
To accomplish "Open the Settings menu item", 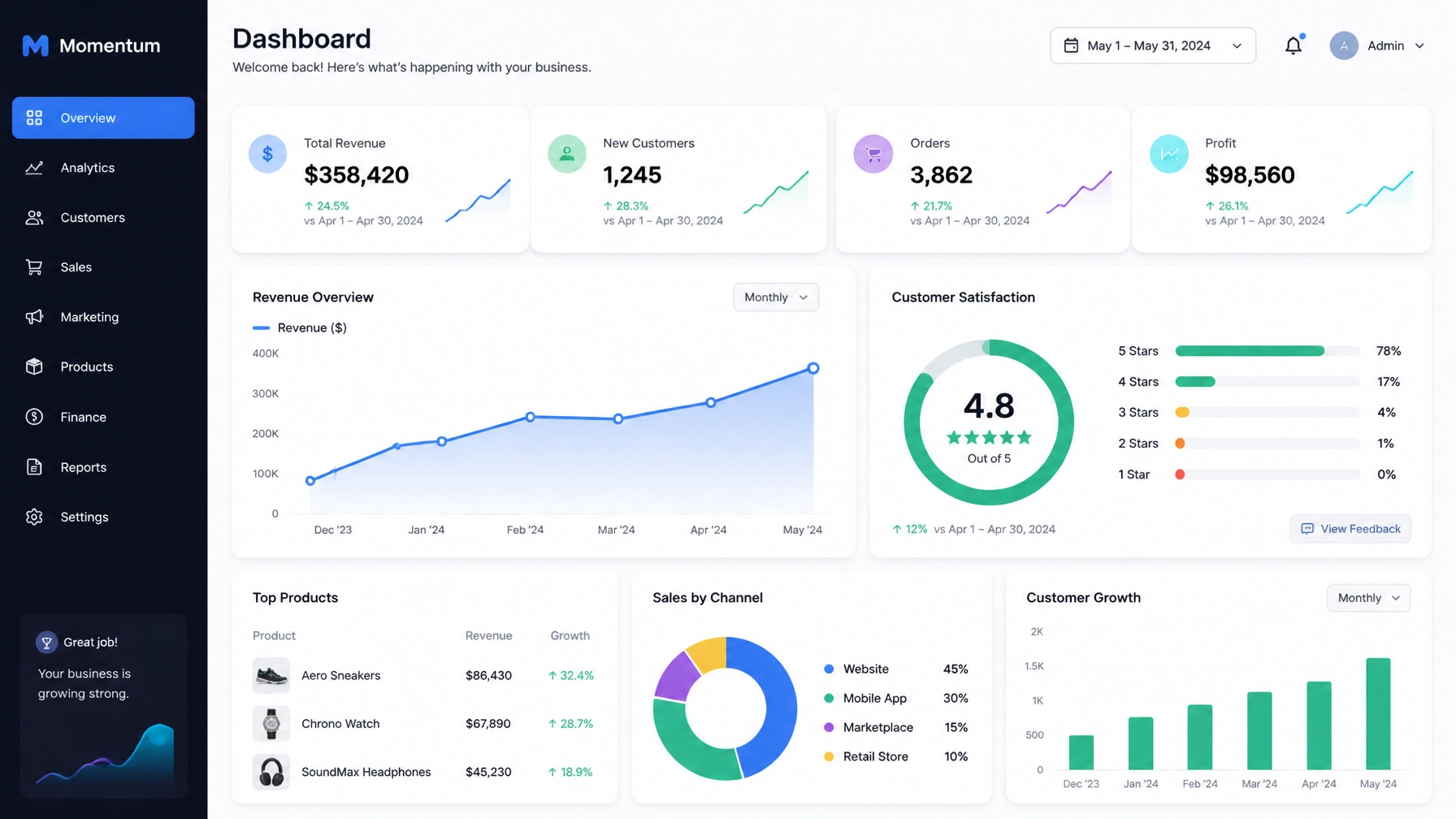I will 103,517.
